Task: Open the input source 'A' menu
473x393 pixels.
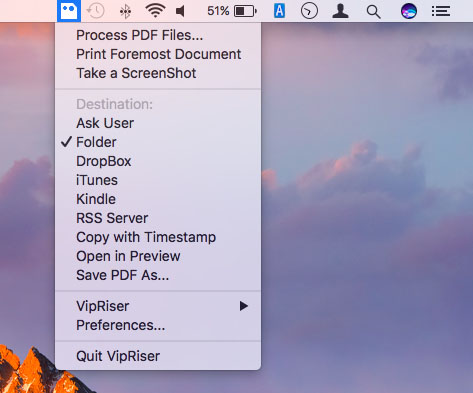Action: [x=279, y=11]
